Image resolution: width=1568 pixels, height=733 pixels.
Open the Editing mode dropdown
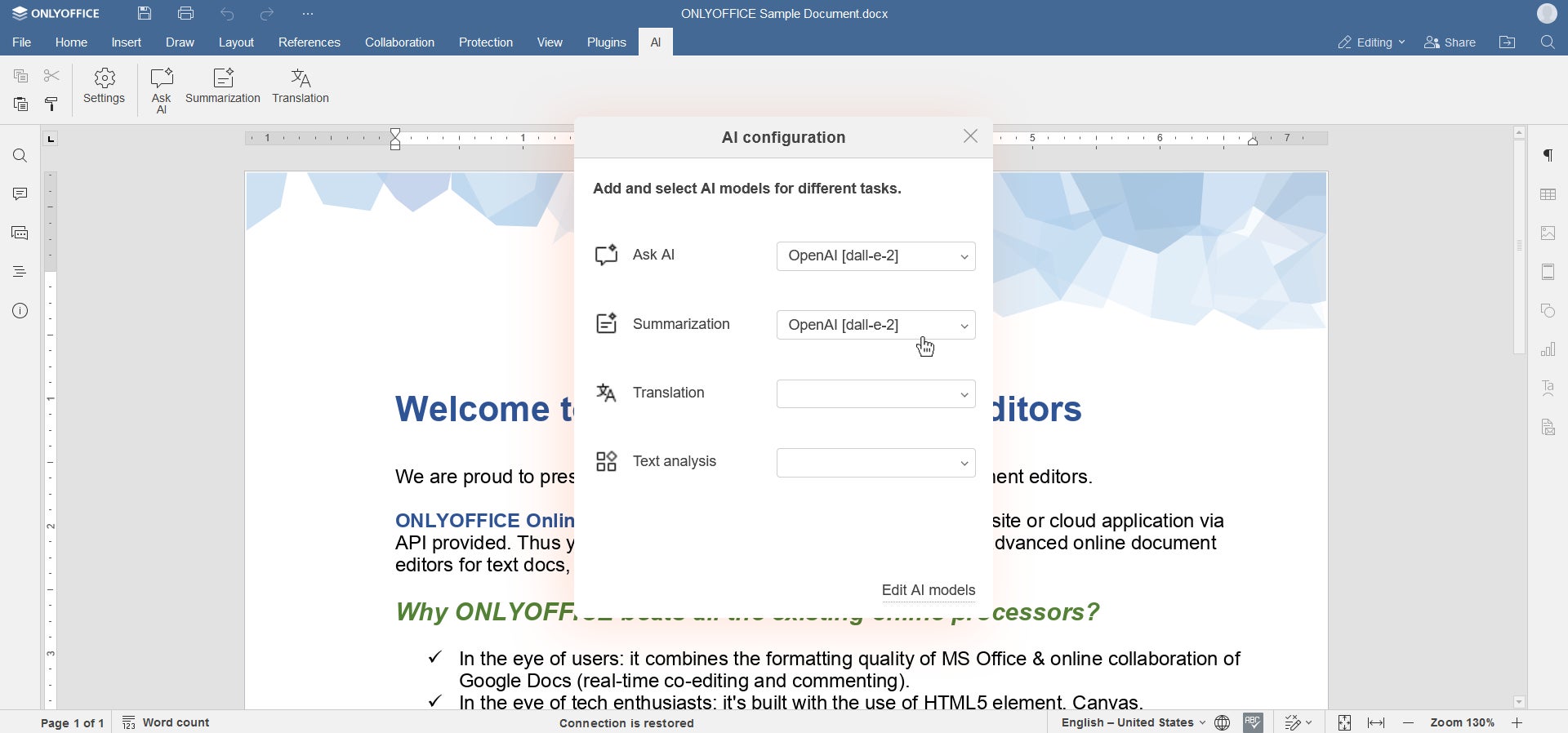(x=1371, y=42)
